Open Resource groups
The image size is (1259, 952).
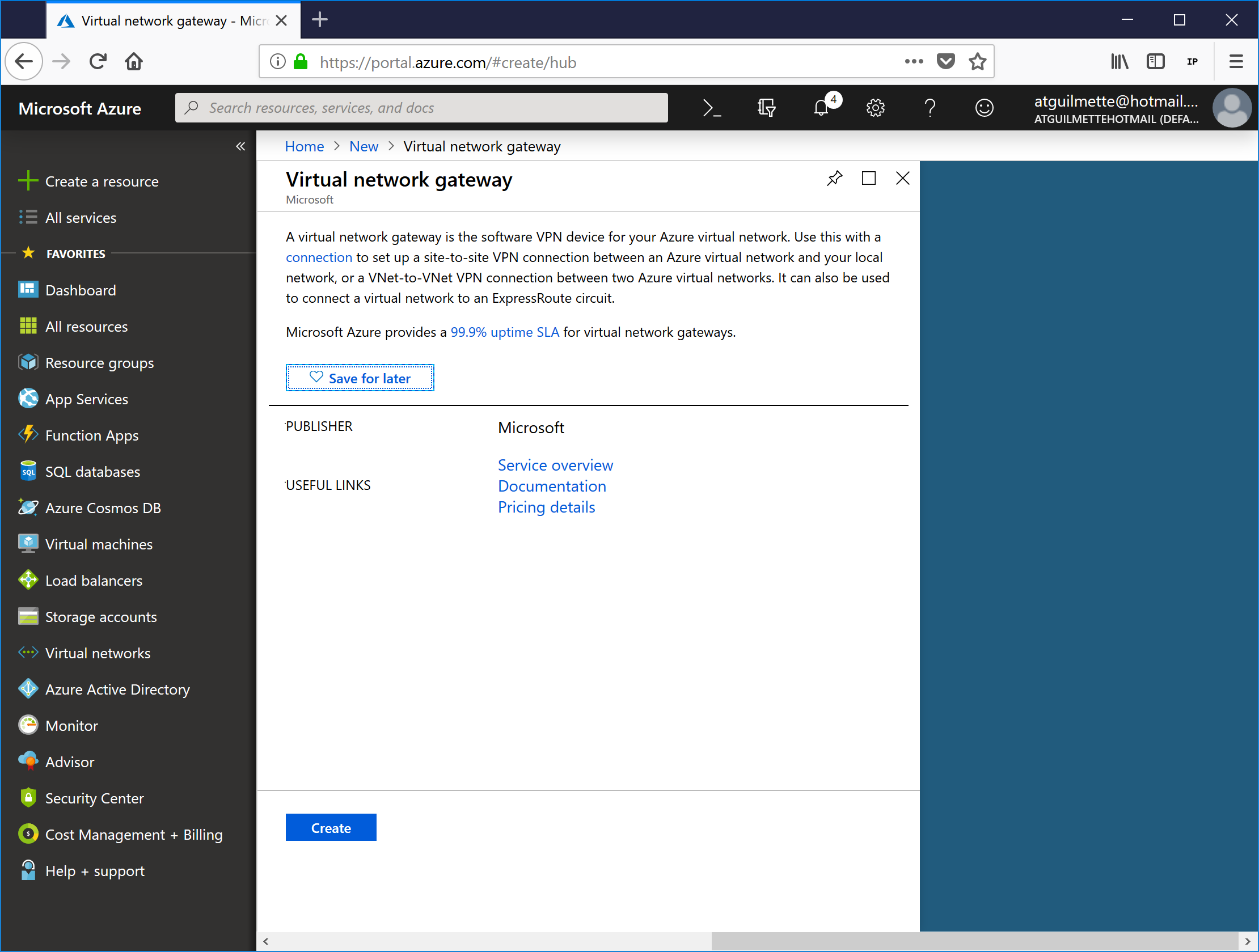tap(100, 362)
